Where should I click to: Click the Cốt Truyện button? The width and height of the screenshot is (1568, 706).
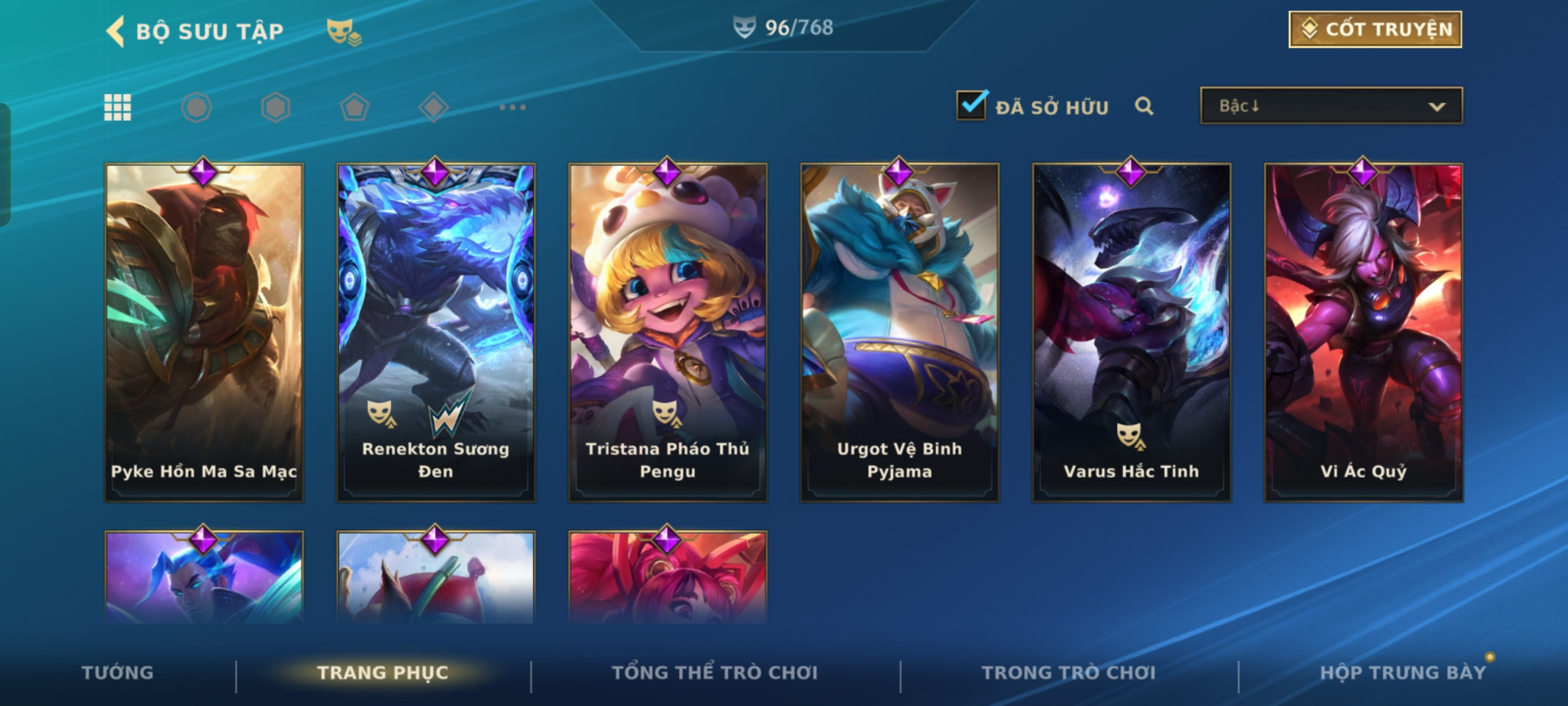pyautogui.click(x=1375, y=29)
